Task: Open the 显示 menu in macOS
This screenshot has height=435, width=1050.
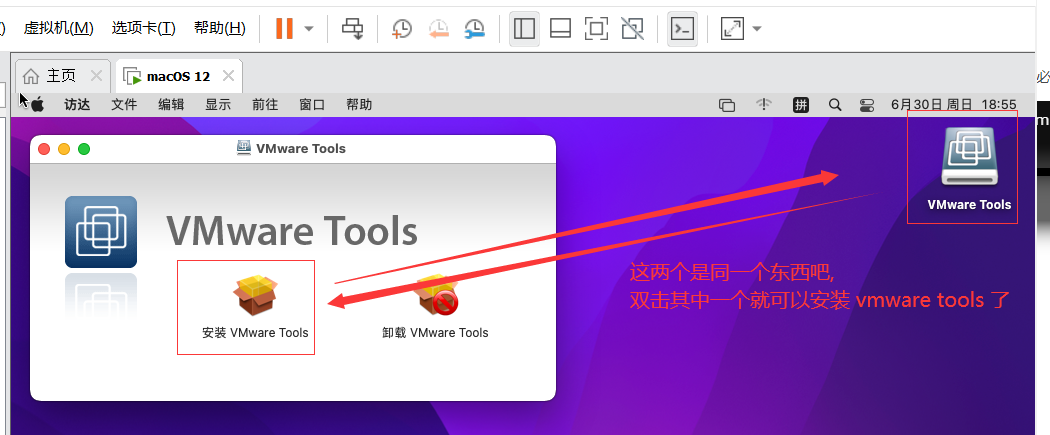Action: coord(218,104)
